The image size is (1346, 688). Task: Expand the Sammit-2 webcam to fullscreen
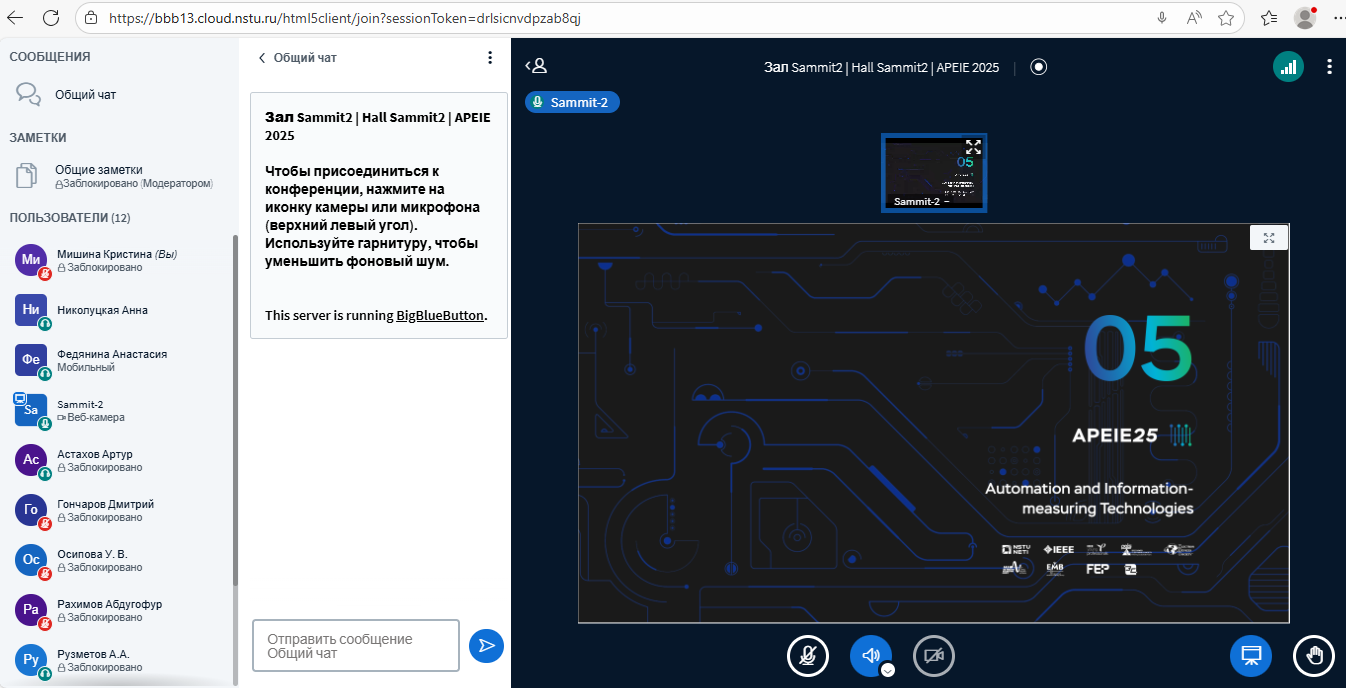[973, 147]
